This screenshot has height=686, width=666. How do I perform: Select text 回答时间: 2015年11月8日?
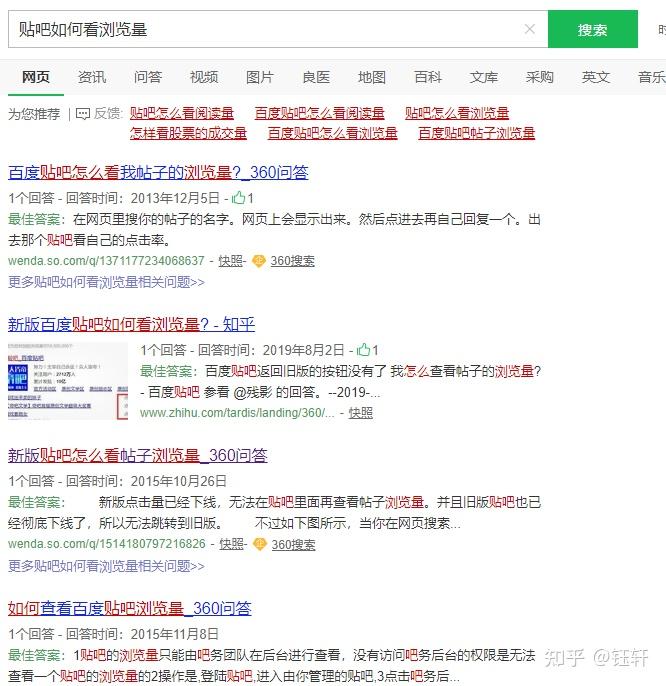(x=142, y=634)
